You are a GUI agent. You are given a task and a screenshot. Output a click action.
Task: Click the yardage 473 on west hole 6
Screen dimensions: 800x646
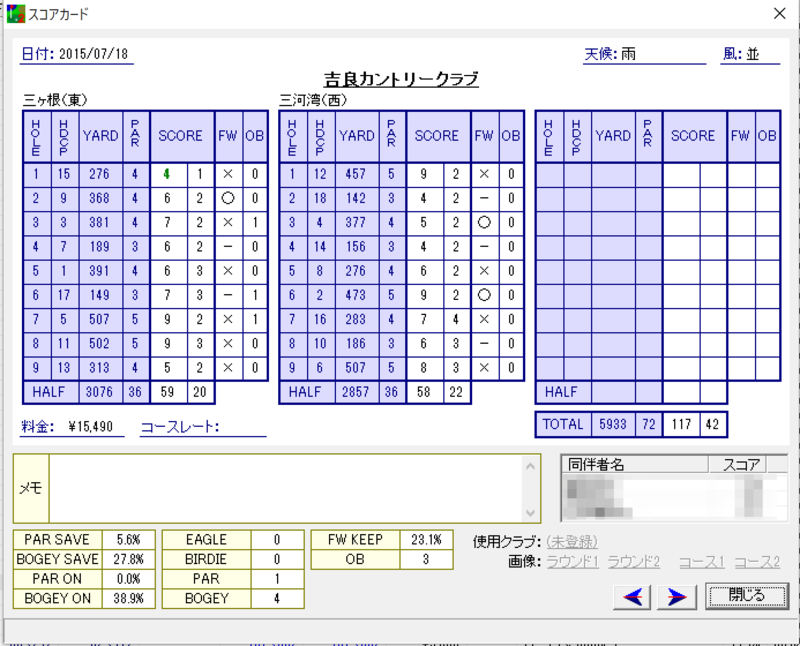tap(356, 295)
